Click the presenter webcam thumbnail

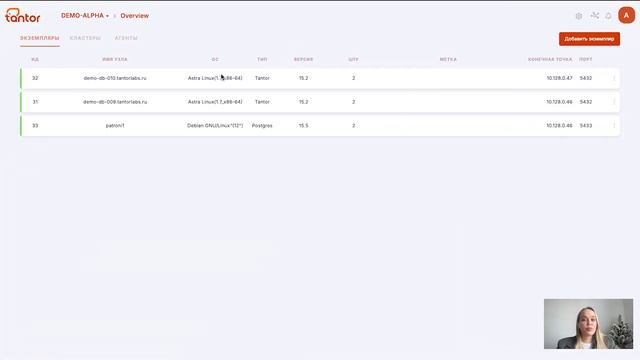coord(588,324)
